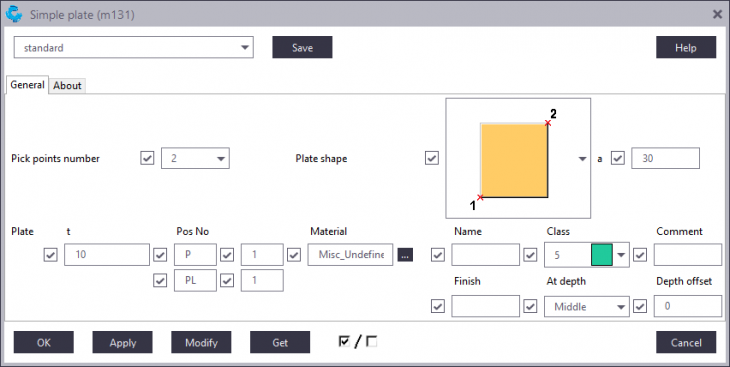The image size is (730, 367).
Task: Open the standard settings dropdown
Action: [134, 48]
